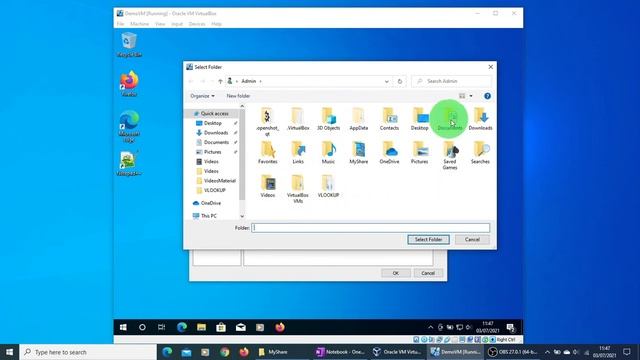Open the VirtualBox Help menu
Image resolution: width=640 pixels, height=360 pixels.
(x=216, y=24)
